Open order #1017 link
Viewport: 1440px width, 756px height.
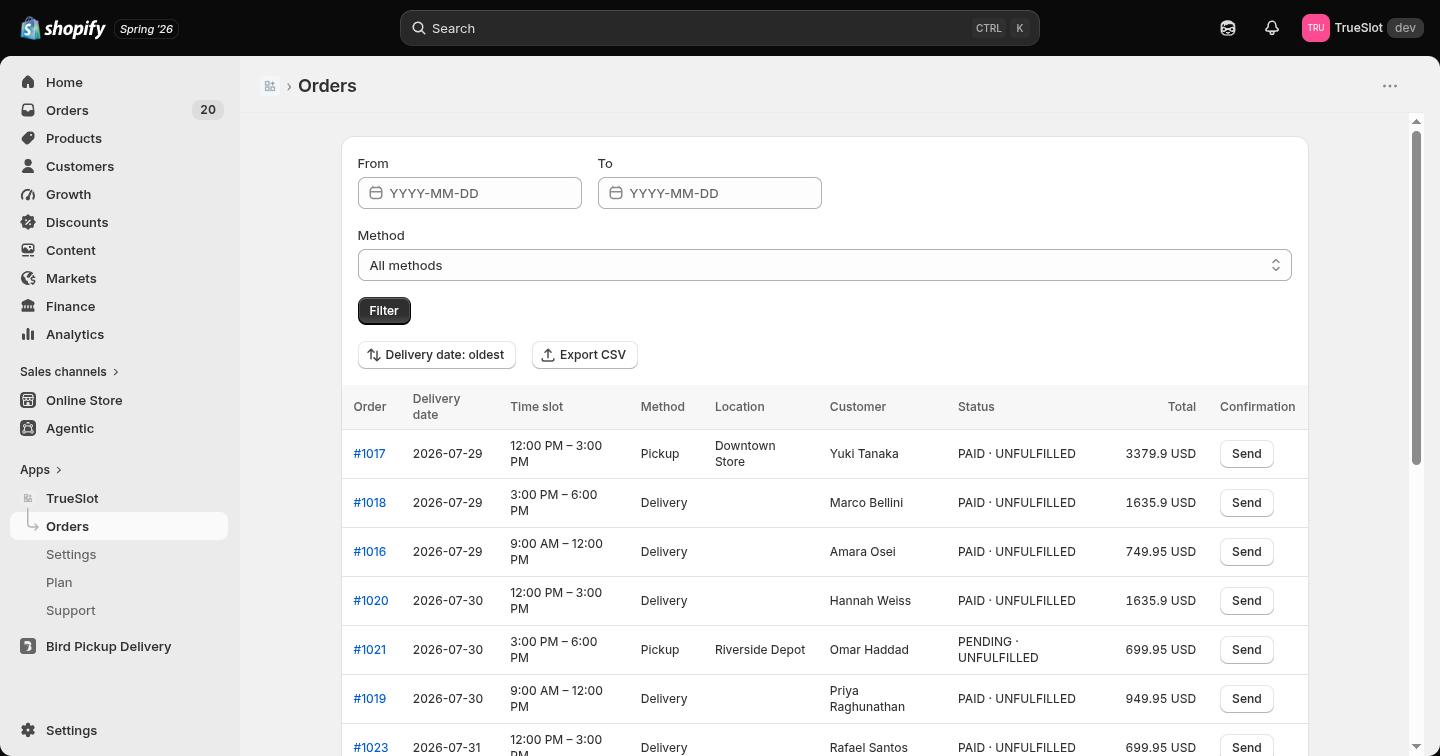369,454
